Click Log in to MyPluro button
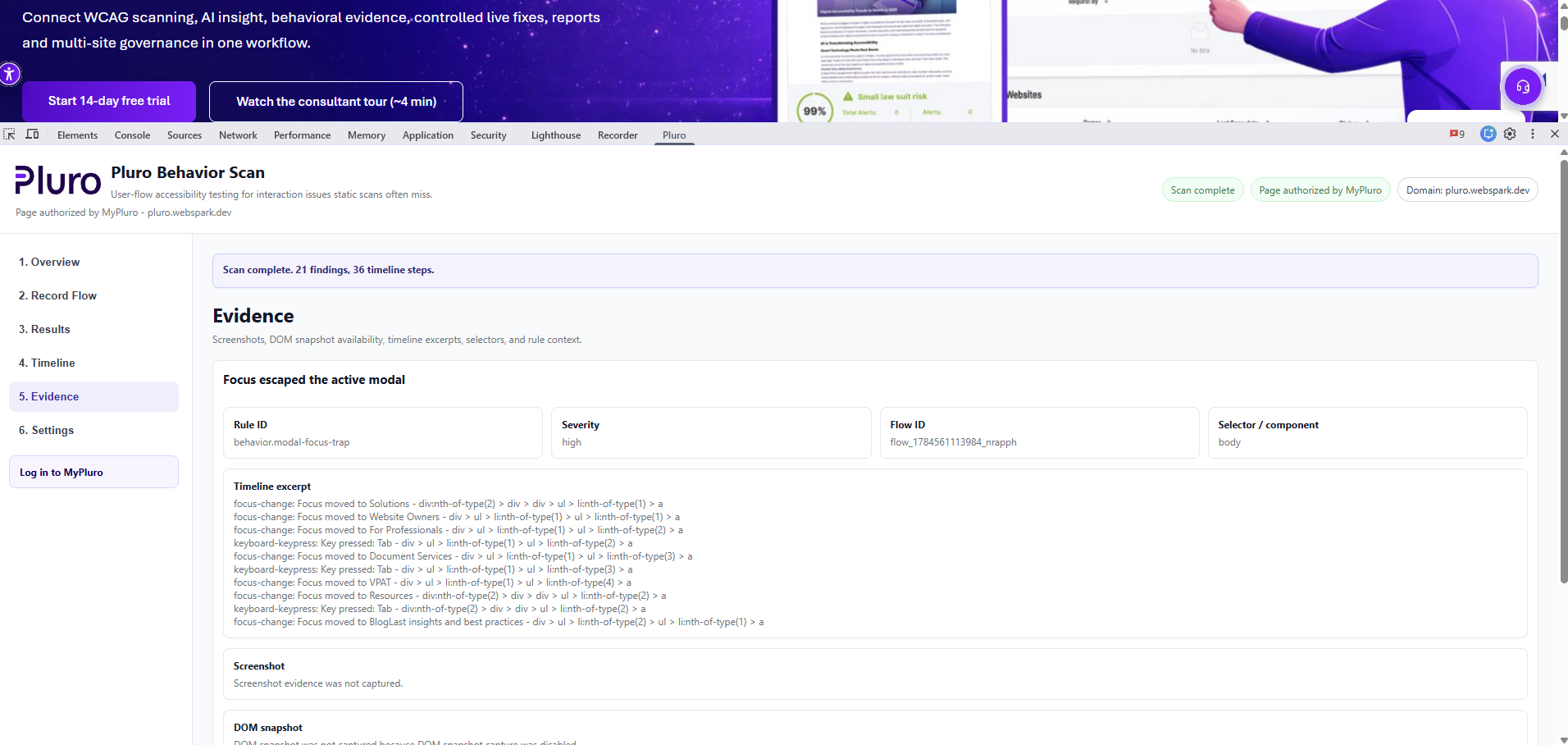Screen dimensions: 1568x745 coord(93,472)
